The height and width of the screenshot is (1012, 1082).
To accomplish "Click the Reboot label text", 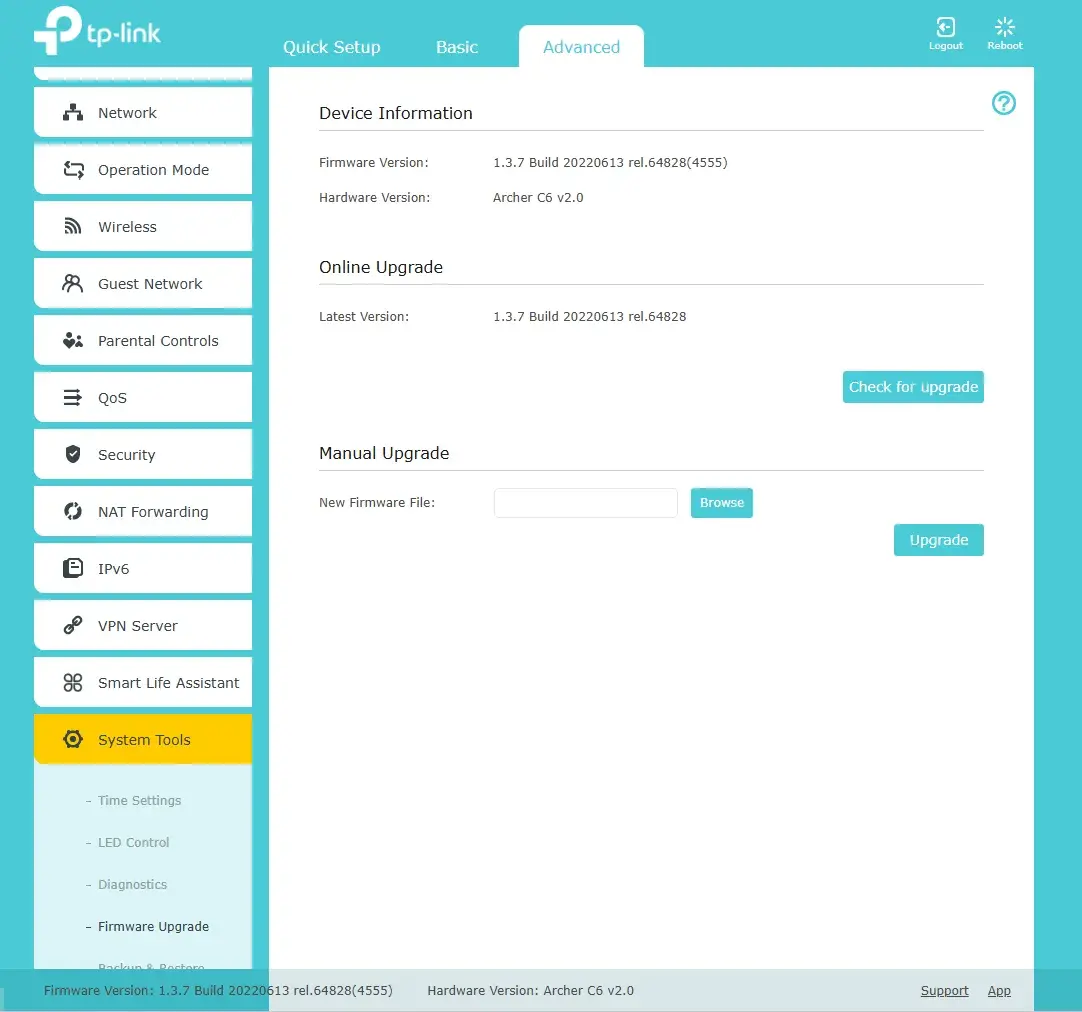I will pyautogui.click(x=1005, y=46).
